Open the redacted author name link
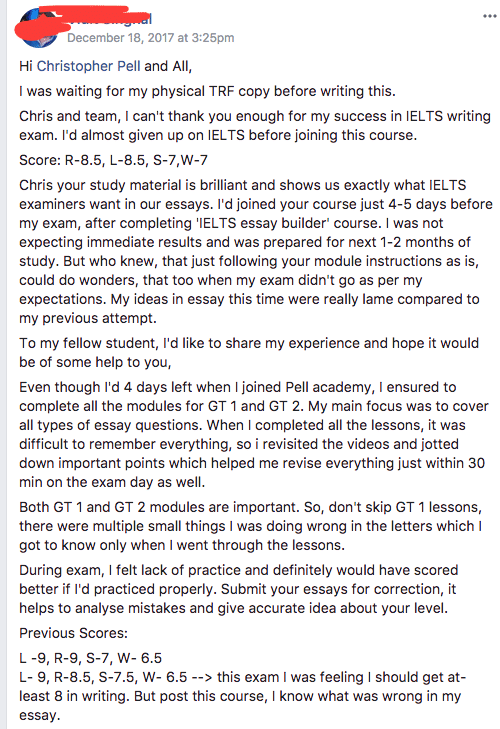 tap(109, 19)
